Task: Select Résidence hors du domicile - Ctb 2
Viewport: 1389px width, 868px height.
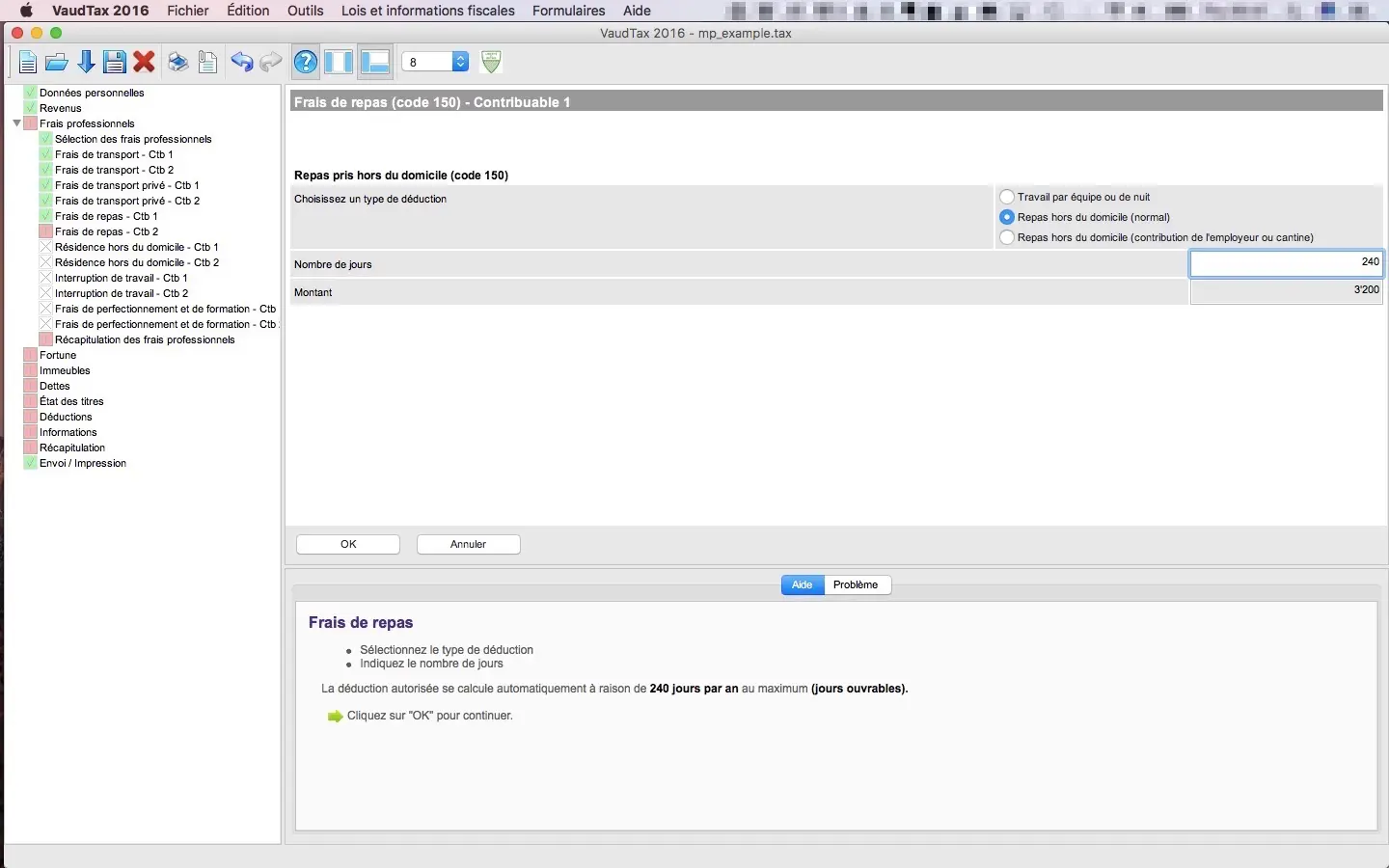Action: pos(137,262)
